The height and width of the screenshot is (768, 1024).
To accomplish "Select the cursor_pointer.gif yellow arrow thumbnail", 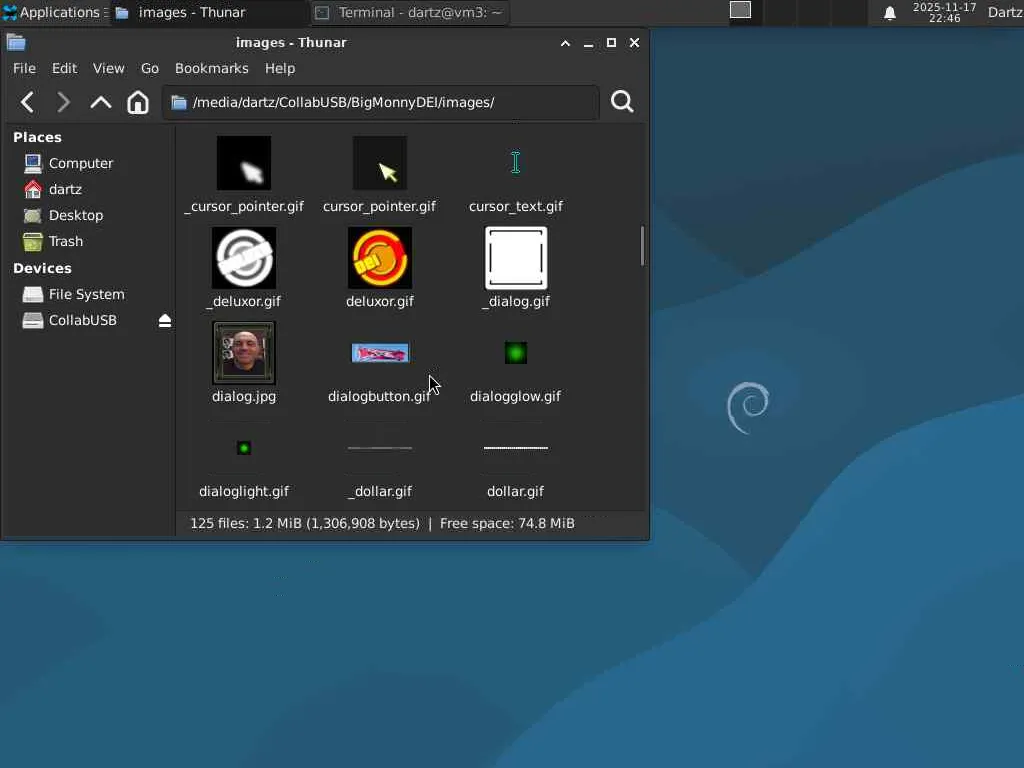I will [x=379, y=163].
